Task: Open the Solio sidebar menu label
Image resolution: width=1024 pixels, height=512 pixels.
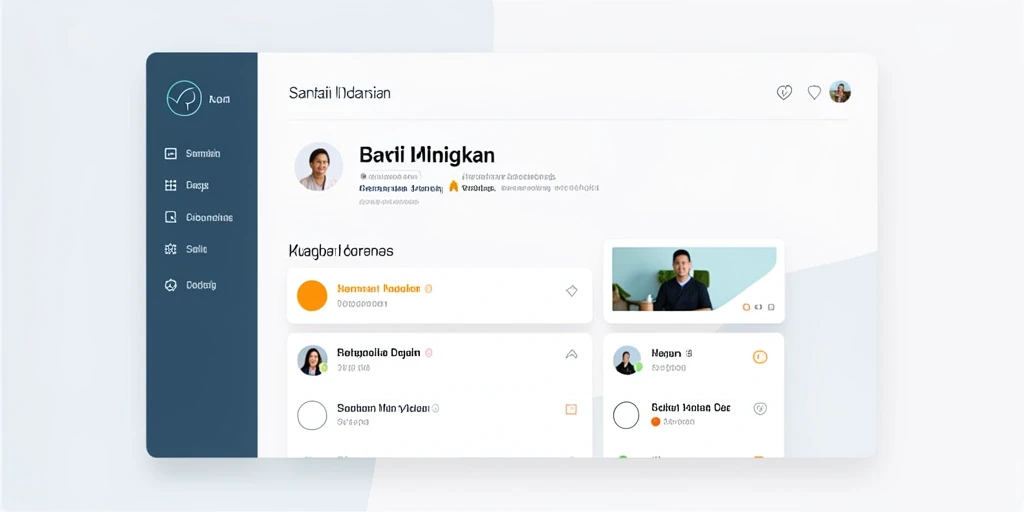Action: coord(197,249)
